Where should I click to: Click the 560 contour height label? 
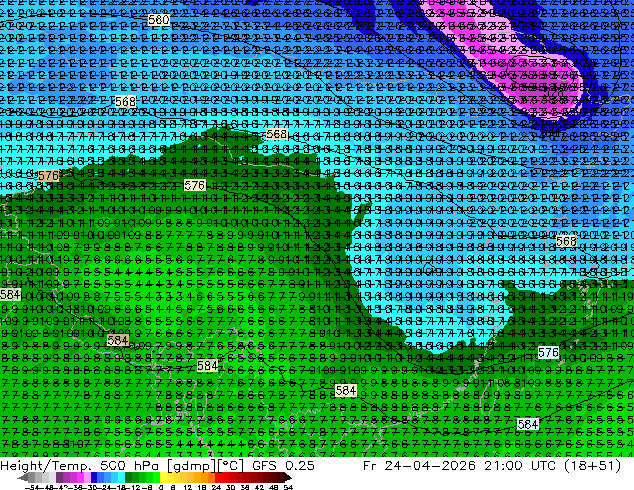click(158, 19)
